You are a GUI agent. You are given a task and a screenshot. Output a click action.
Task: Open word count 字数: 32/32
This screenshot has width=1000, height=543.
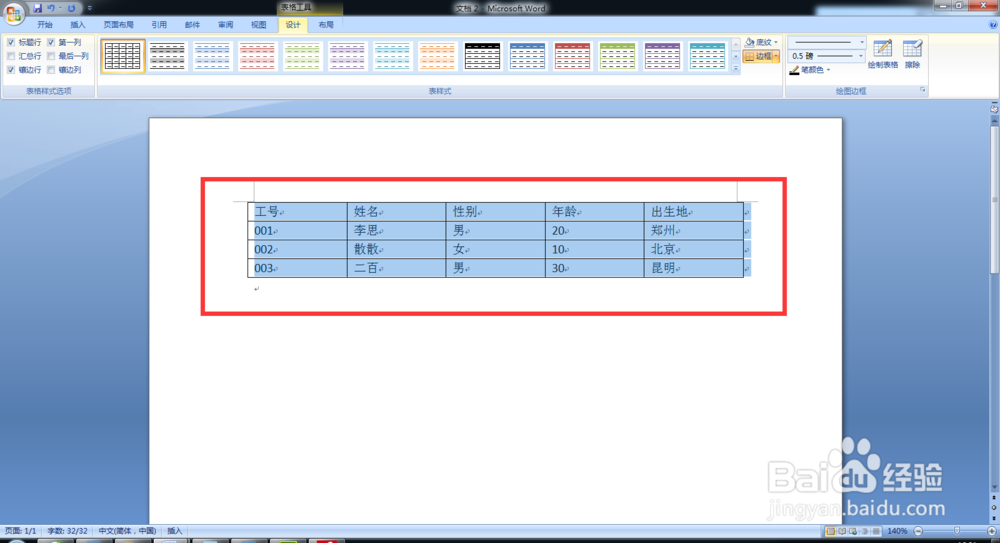coord(68,531)
